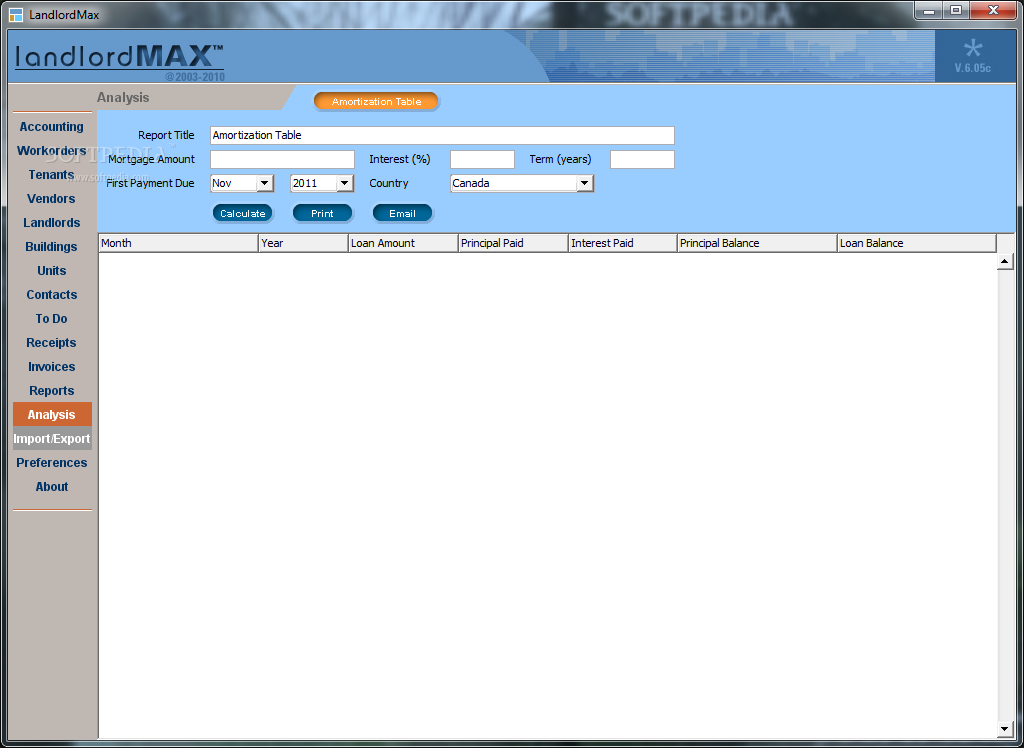Click the Year column header

tap(303, 243)
